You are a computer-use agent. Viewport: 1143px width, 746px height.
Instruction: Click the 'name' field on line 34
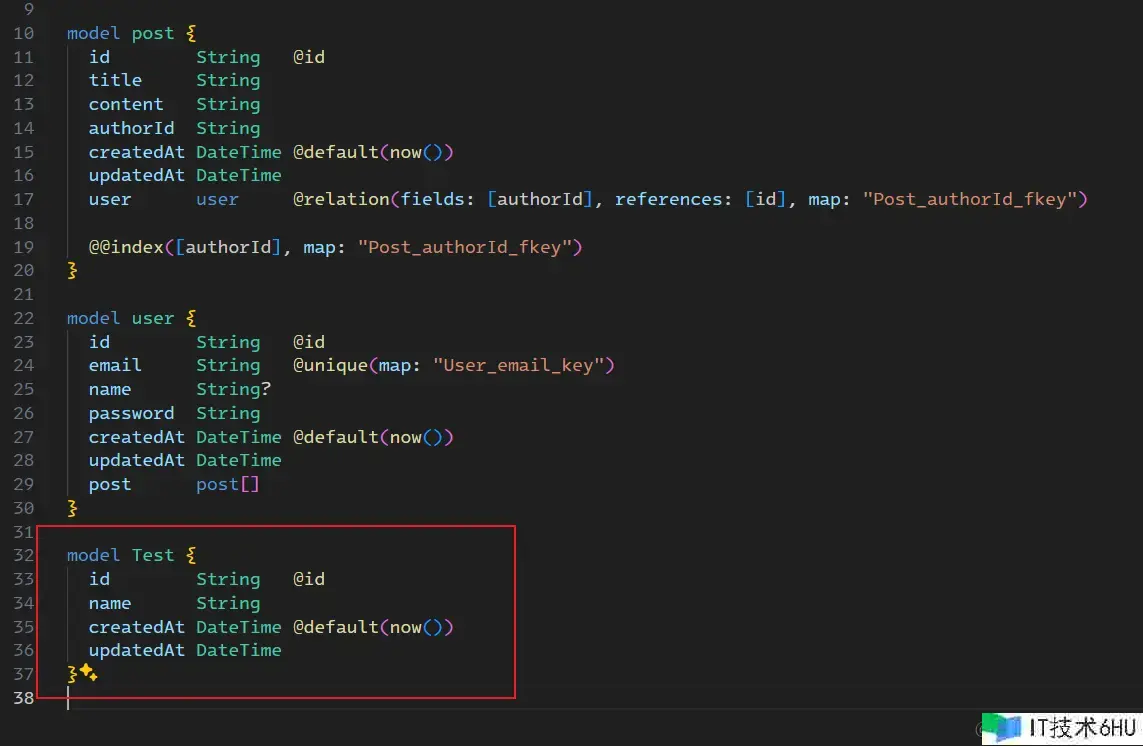pos(110,604)
